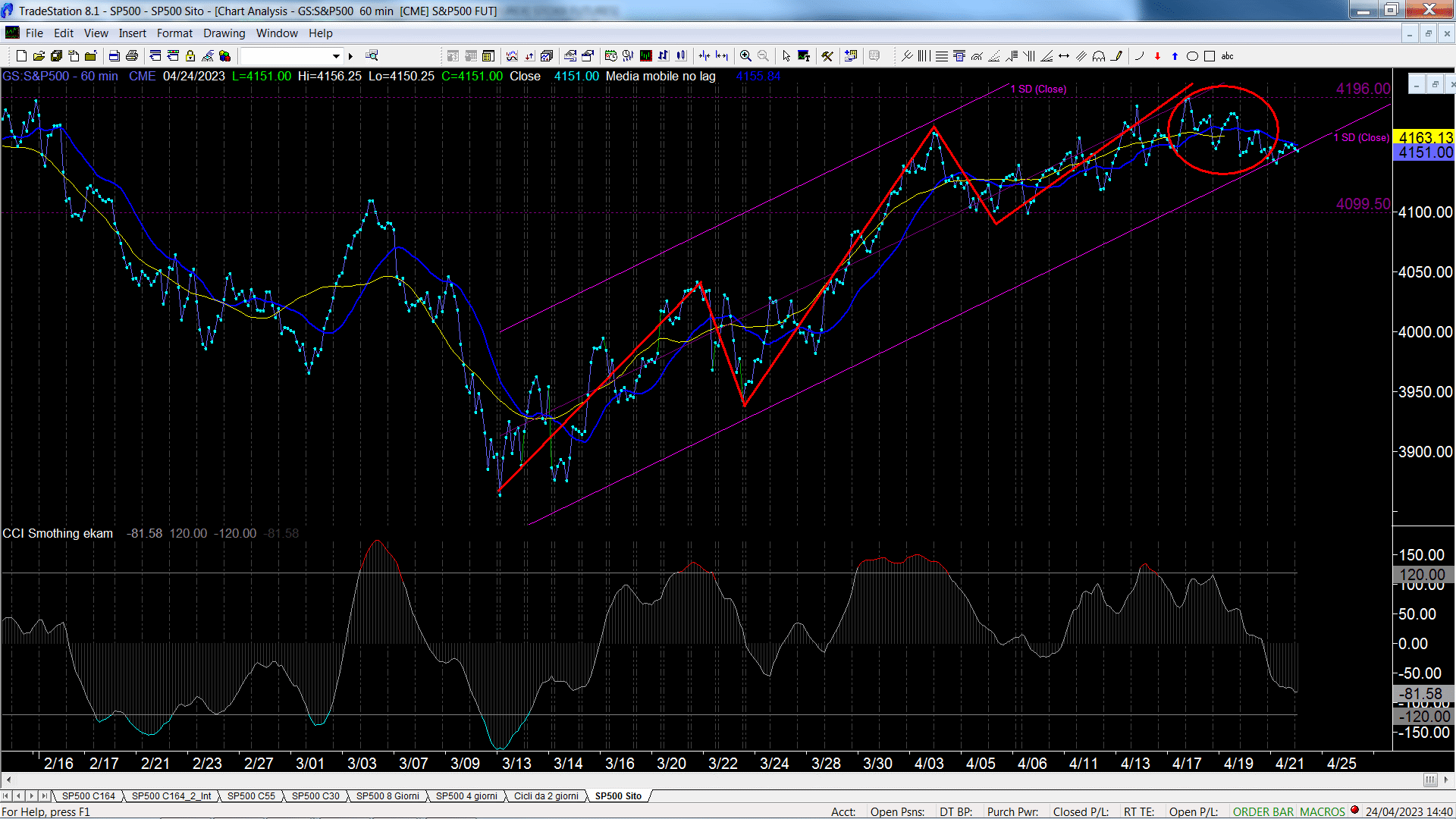This screenshot has width=1456, height=819.
Task: Click the 'CCI Smothing ekam' indicator label
Action: coord(58,534)
